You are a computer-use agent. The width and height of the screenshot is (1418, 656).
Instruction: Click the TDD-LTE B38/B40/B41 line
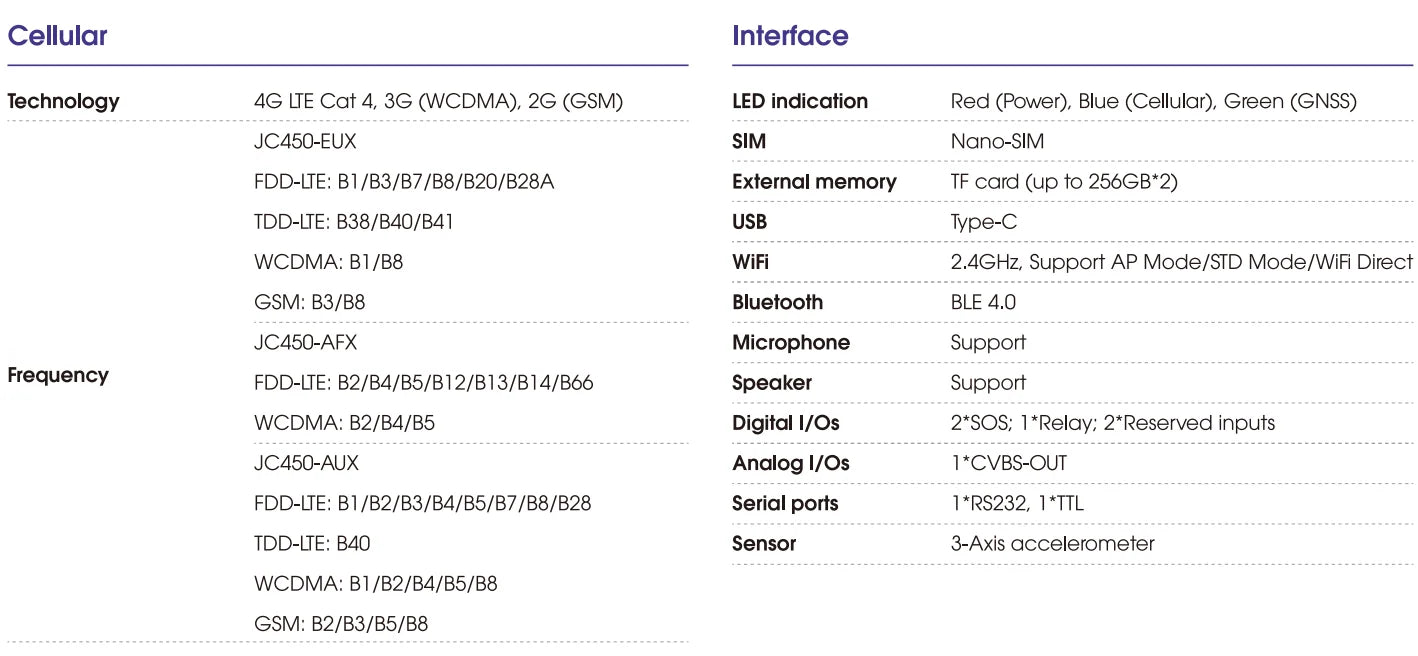click(354, 222)
